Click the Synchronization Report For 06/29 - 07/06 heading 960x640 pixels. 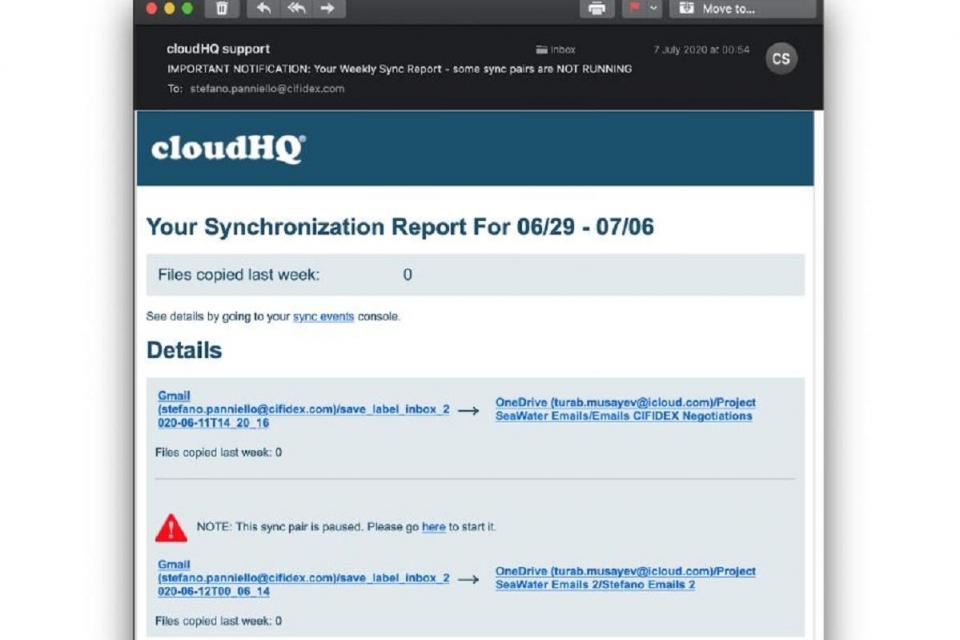400,227
